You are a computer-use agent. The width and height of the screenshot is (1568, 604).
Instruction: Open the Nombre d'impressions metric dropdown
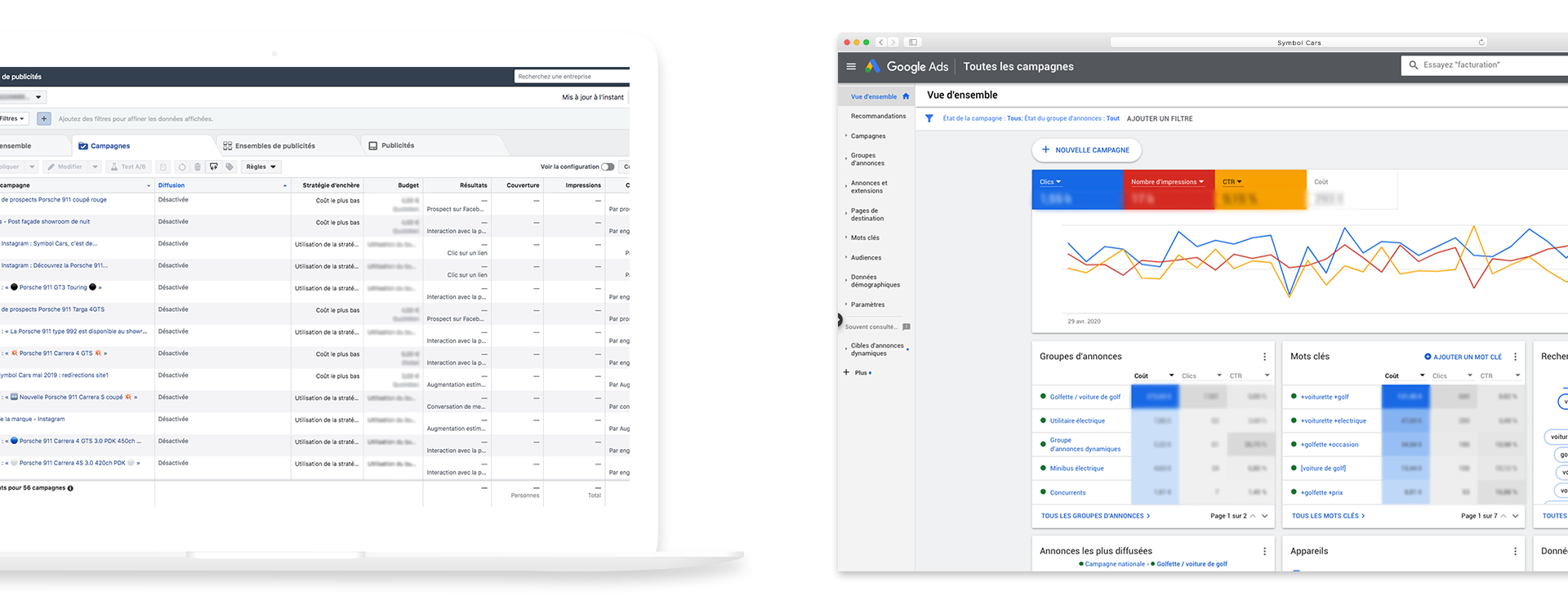1168,182
